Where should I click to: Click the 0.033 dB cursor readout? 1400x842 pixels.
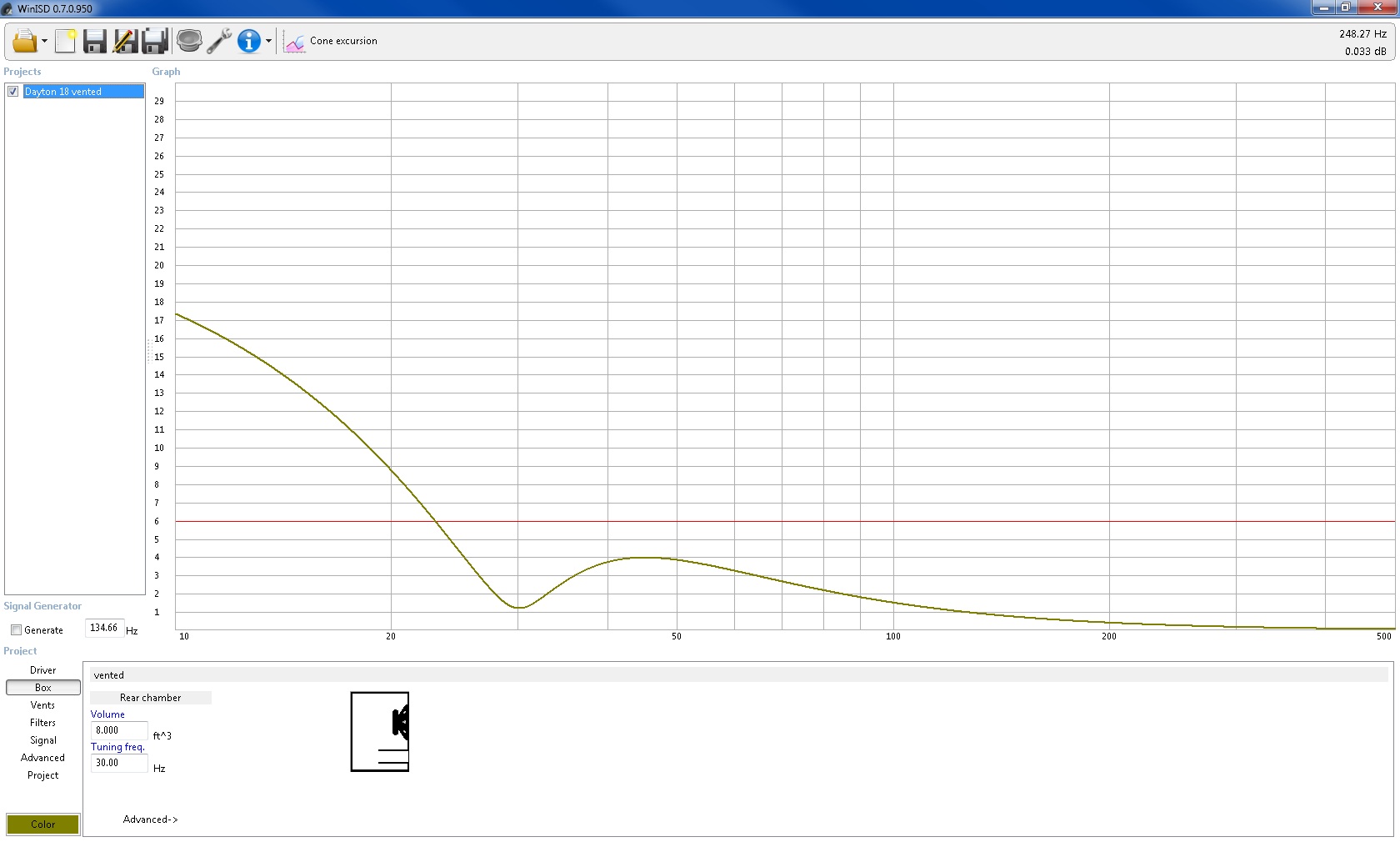point(1365,52)
